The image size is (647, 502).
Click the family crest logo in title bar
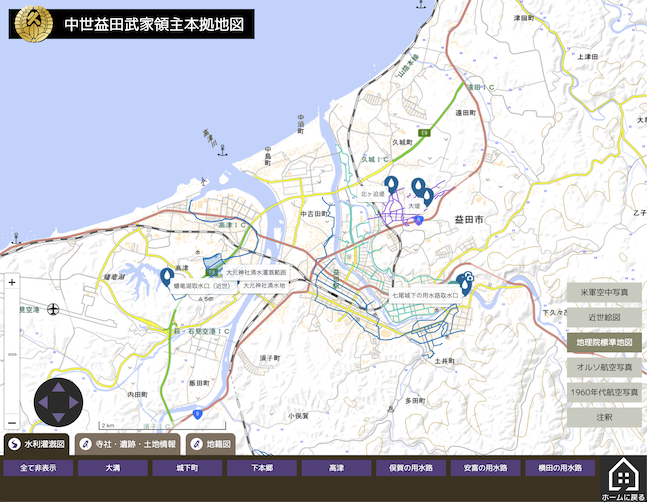(37, 23)
